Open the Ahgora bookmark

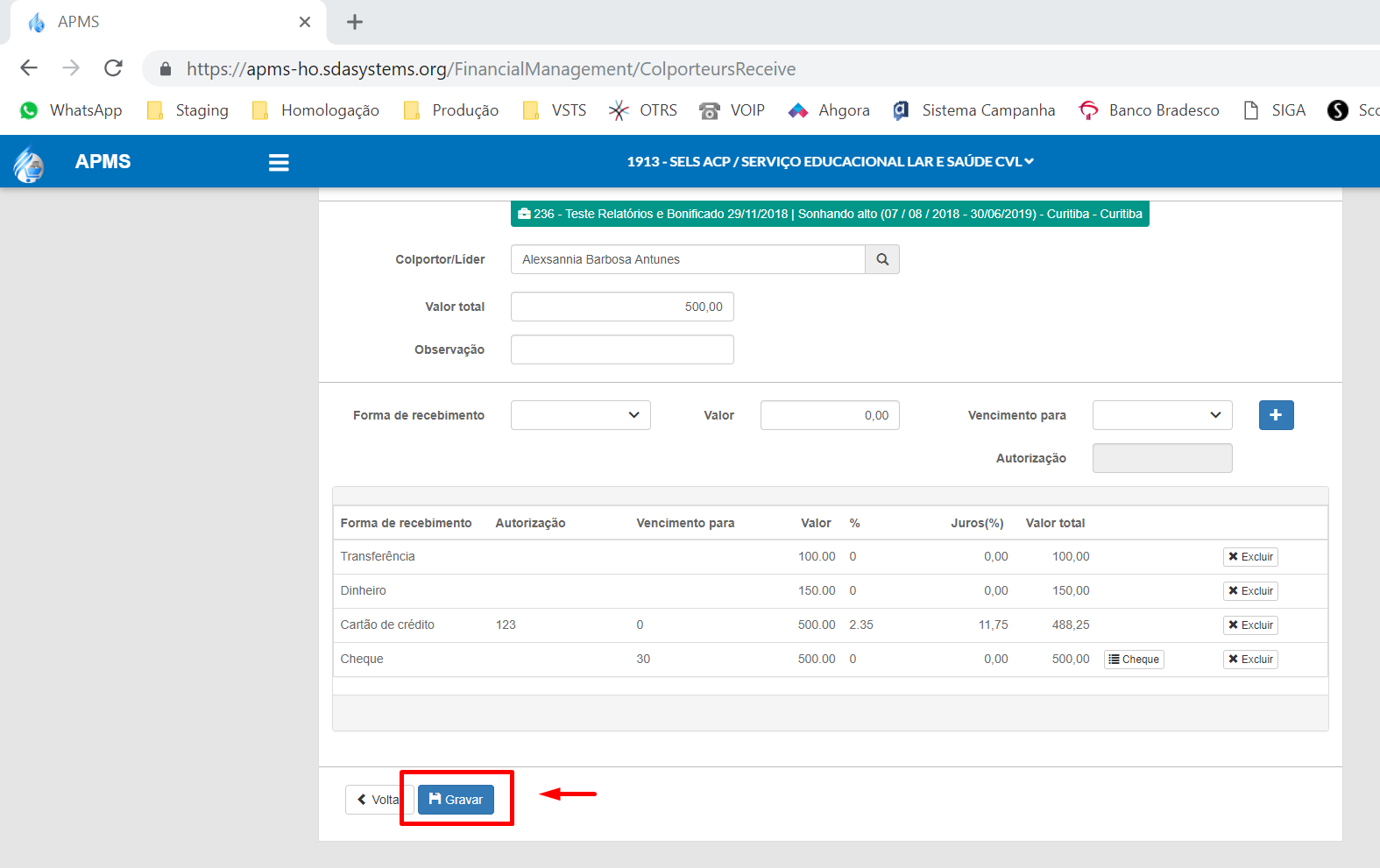[829, 110]
